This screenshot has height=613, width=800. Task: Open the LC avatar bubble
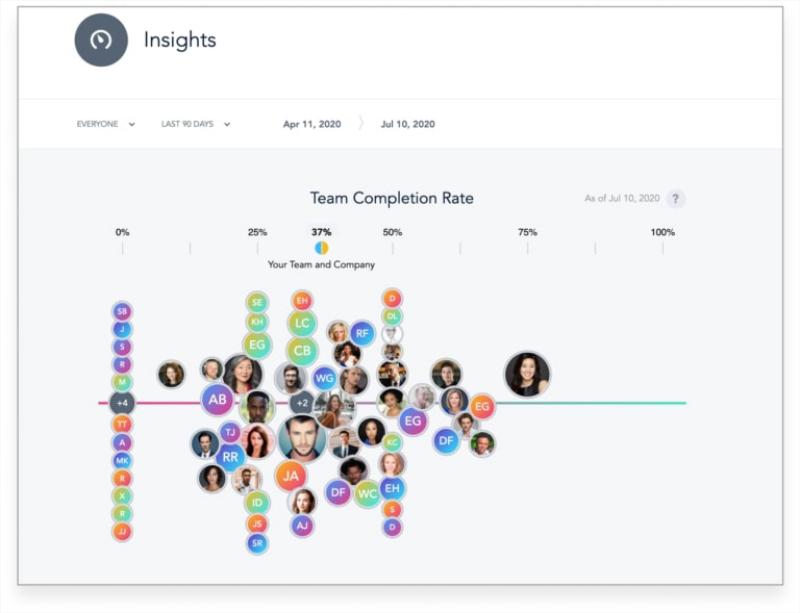pyautogui.click(x=302, y=323)
